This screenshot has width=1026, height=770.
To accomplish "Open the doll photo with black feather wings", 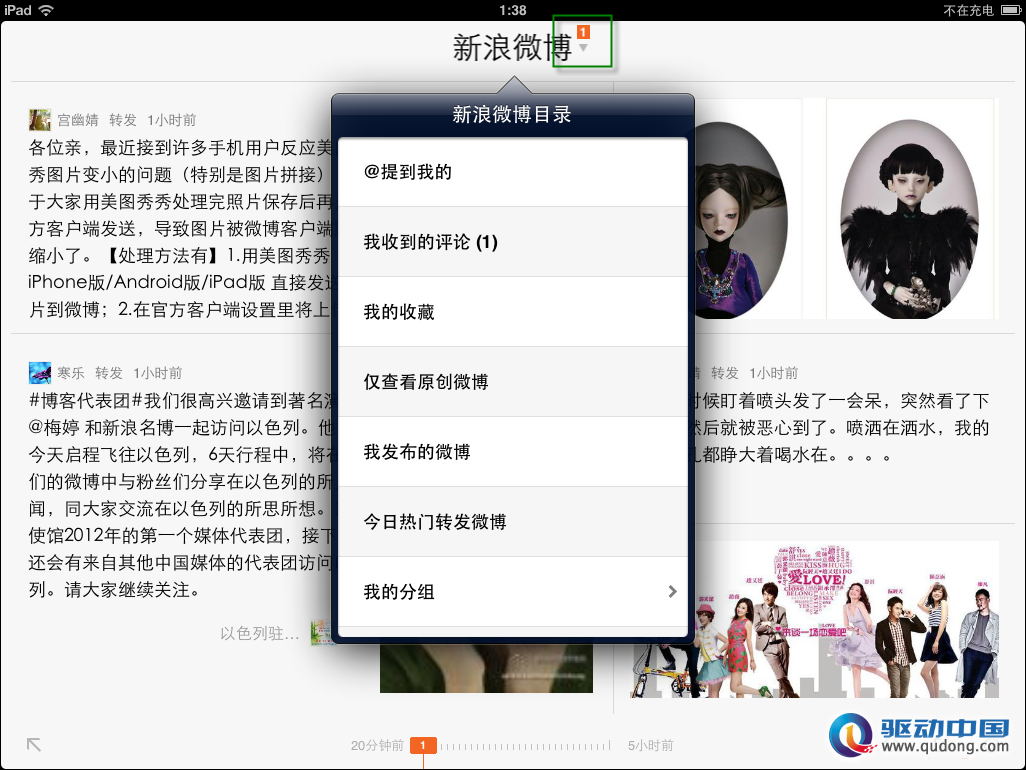I will 910,209.
